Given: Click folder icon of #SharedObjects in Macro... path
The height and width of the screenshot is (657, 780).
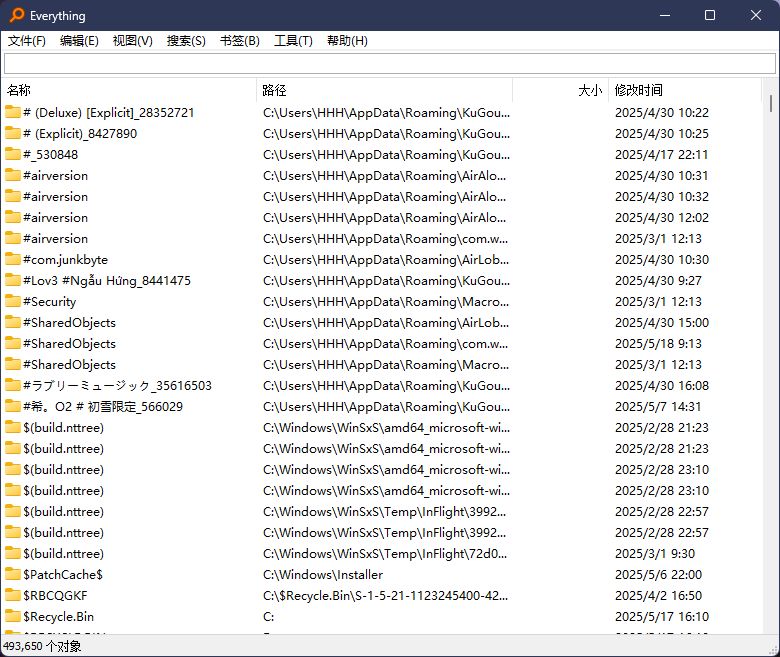Looking at the screenshot, I should click(x=12, y=364).
